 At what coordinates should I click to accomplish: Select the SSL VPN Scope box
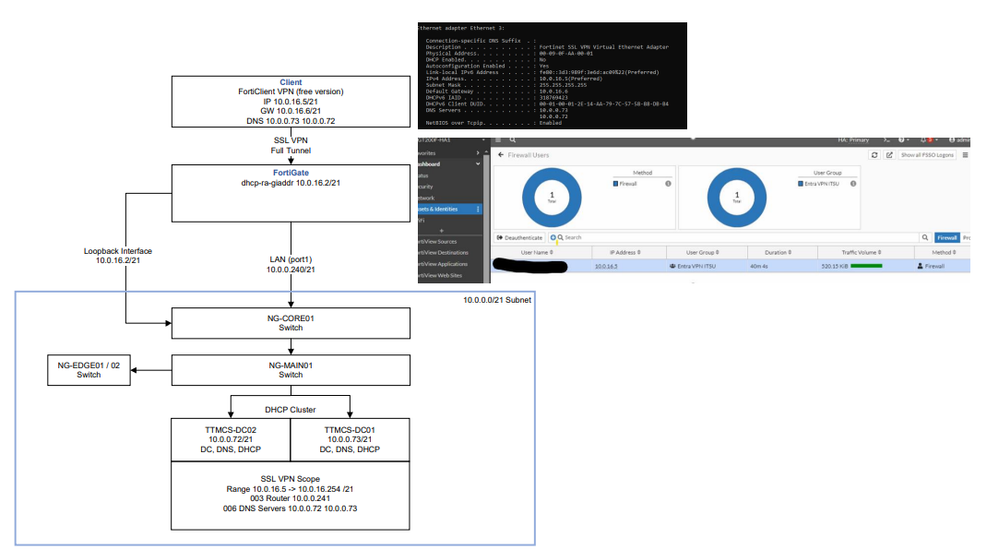coord(291,495)
